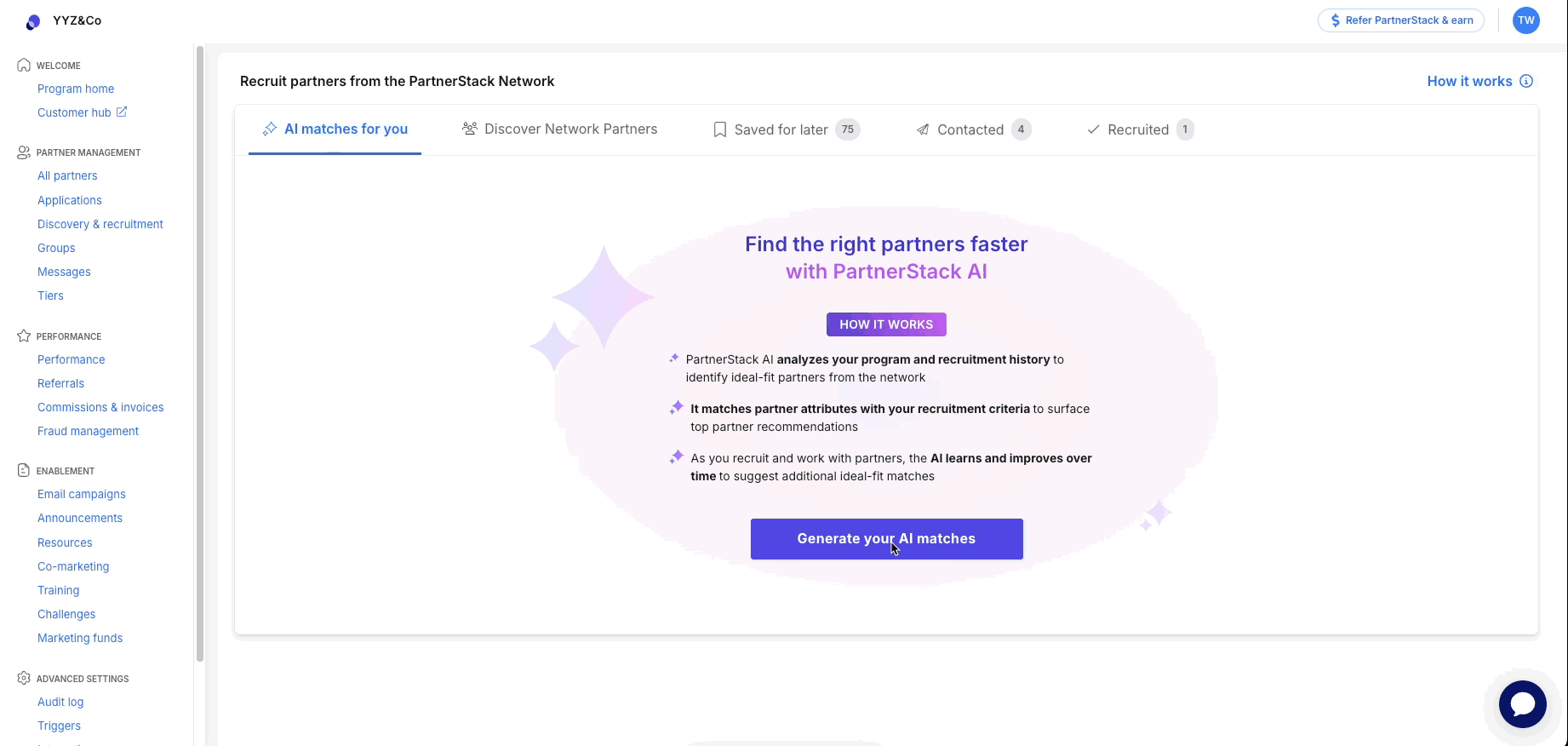Viewport: 1568px width, 746px height.
Task: Open Fraud management page
Action: coord(88,431)
